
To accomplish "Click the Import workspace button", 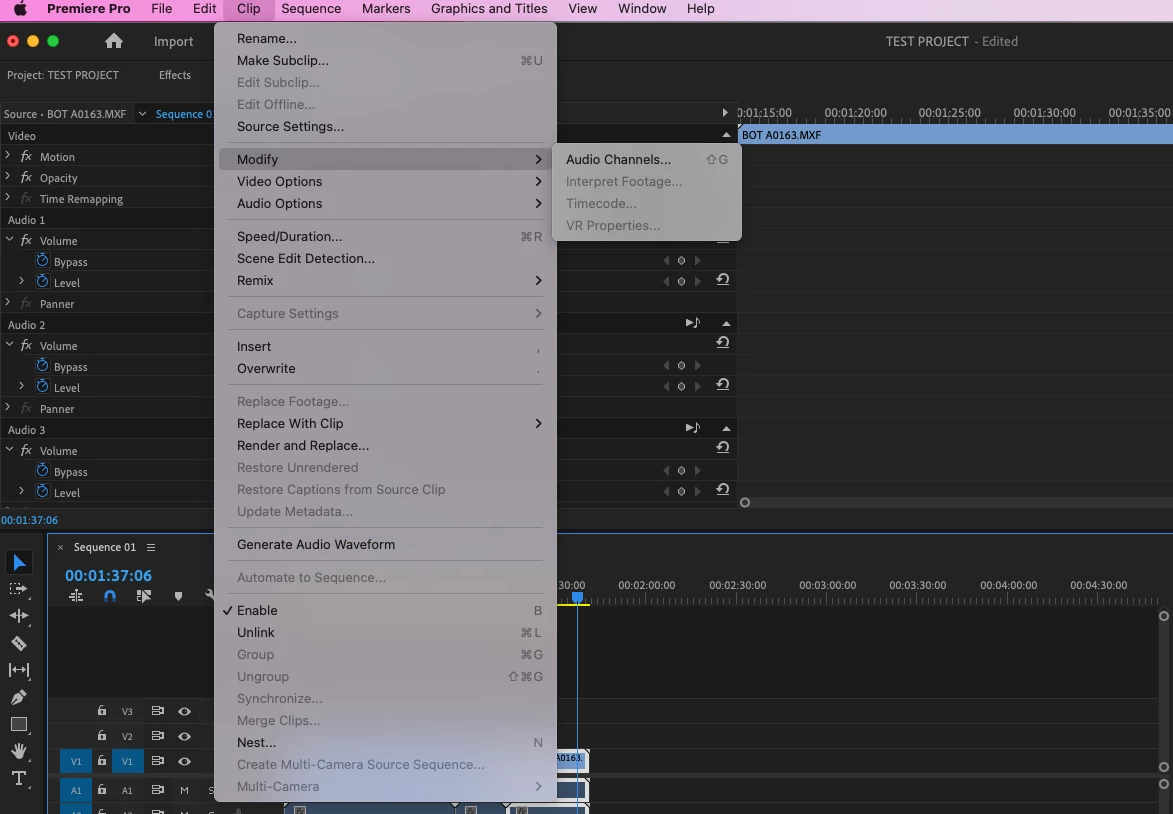I will point(174,42).
